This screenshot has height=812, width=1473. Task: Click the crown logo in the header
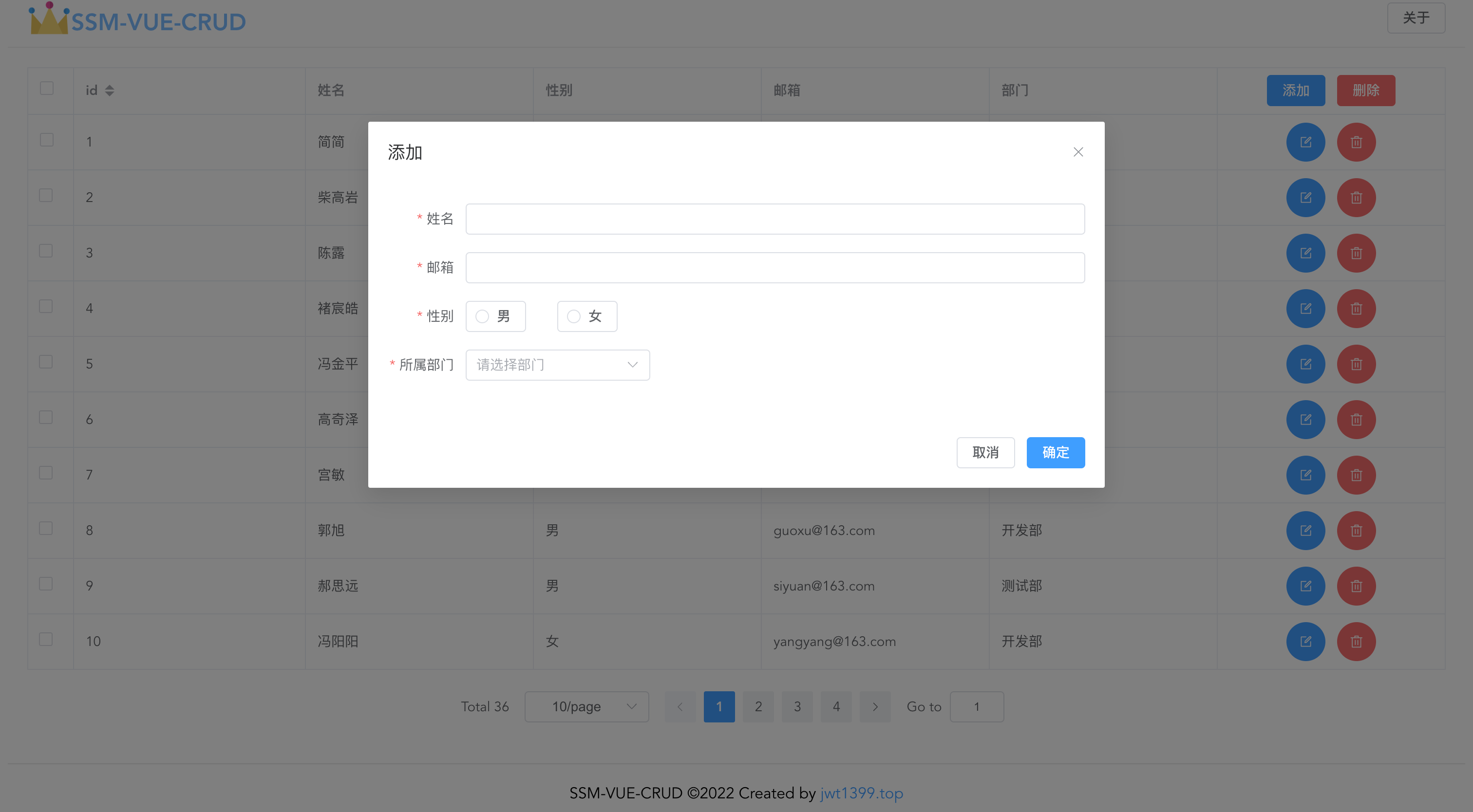[49, 19]
